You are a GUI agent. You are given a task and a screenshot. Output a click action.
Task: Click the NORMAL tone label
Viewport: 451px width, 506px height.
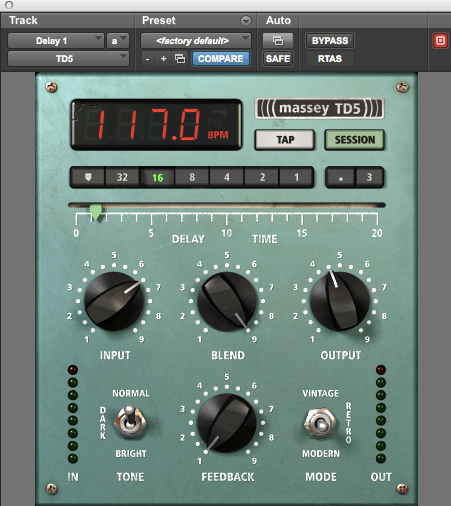(131, 393)
